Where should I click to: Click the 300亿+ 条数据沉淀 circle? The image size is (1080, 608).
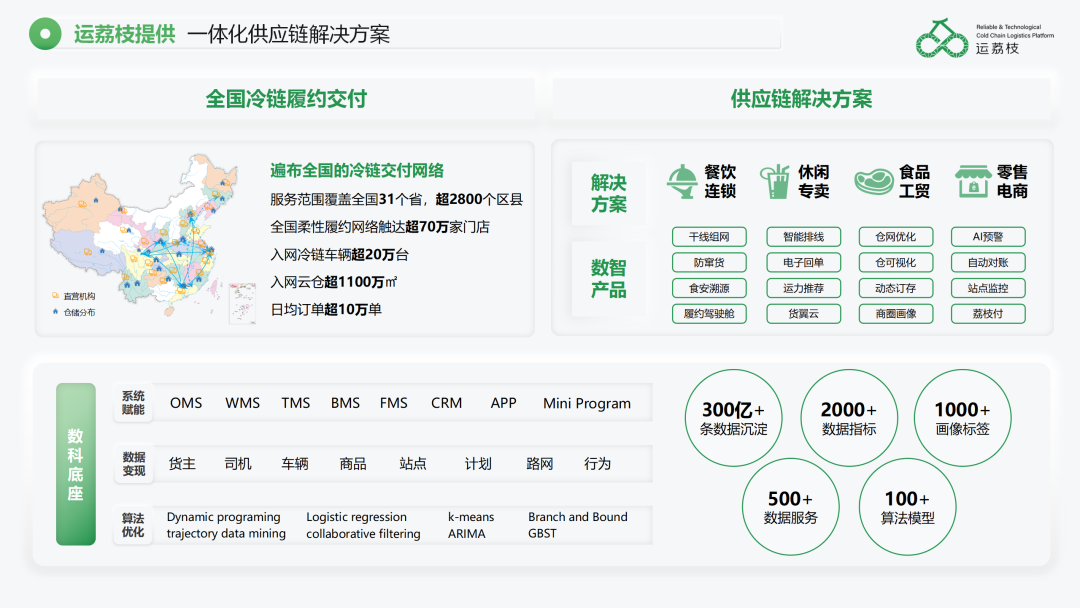(734, 418)
